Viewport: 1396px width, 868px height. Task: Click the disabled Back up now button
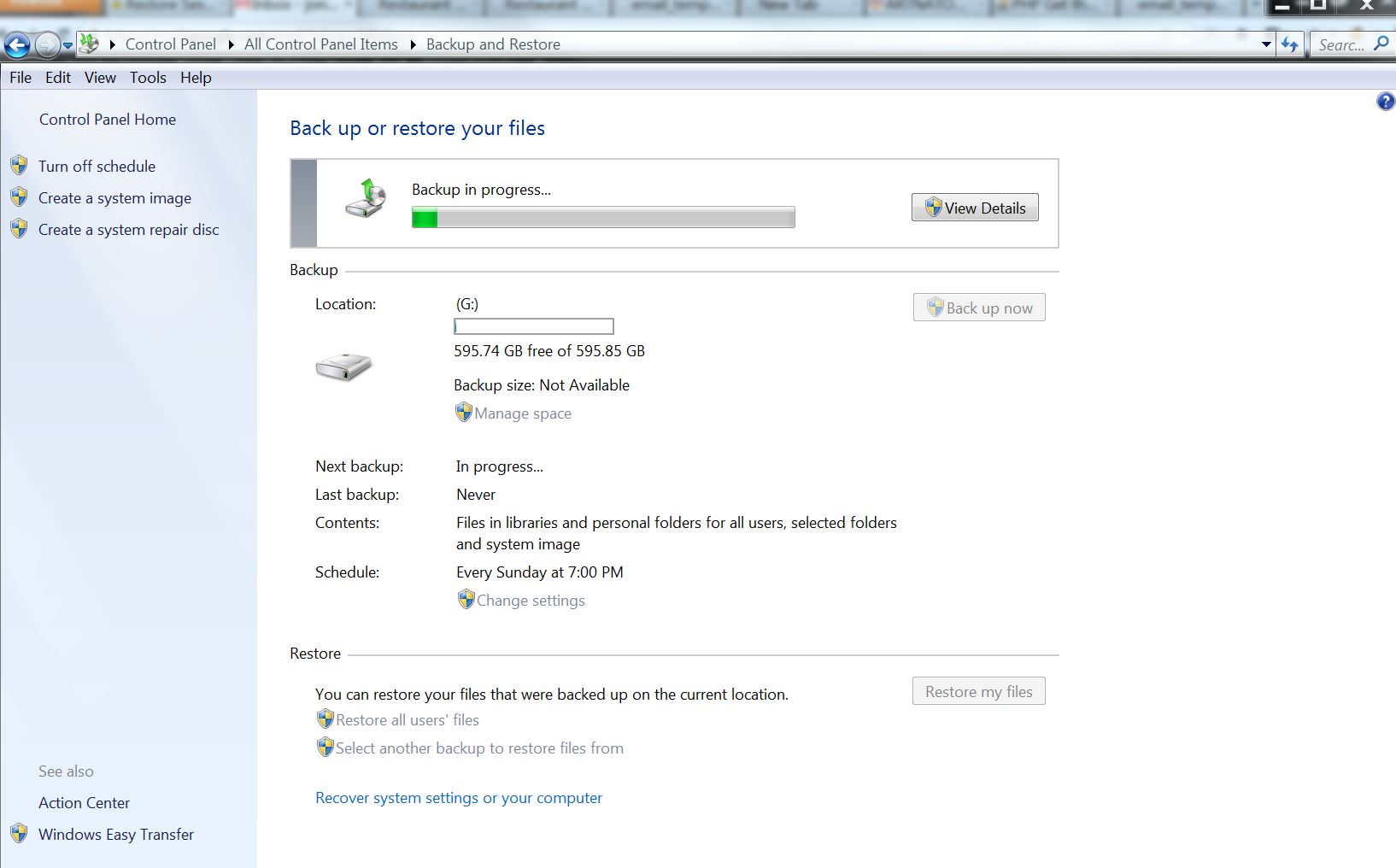tap(979, 308)
